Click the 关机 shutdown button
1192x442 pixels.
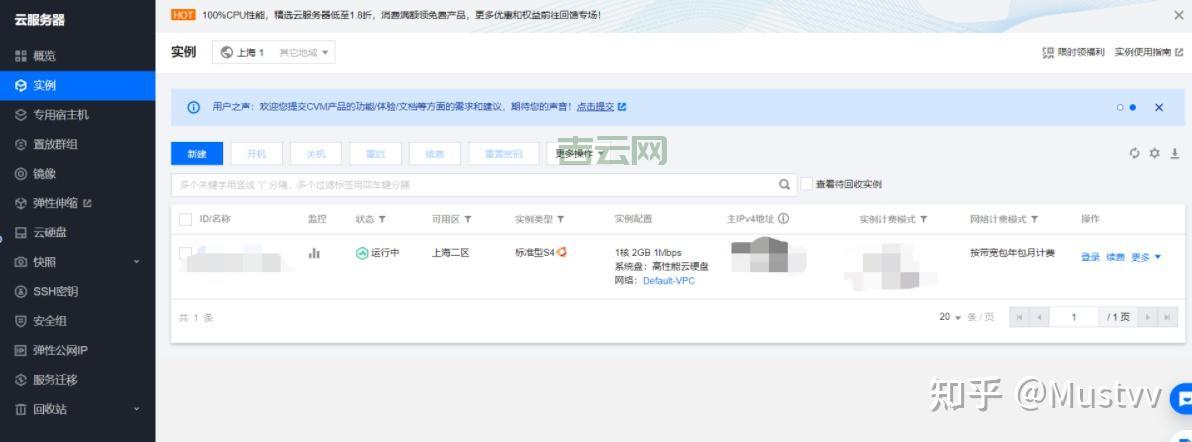pos(315,154)
